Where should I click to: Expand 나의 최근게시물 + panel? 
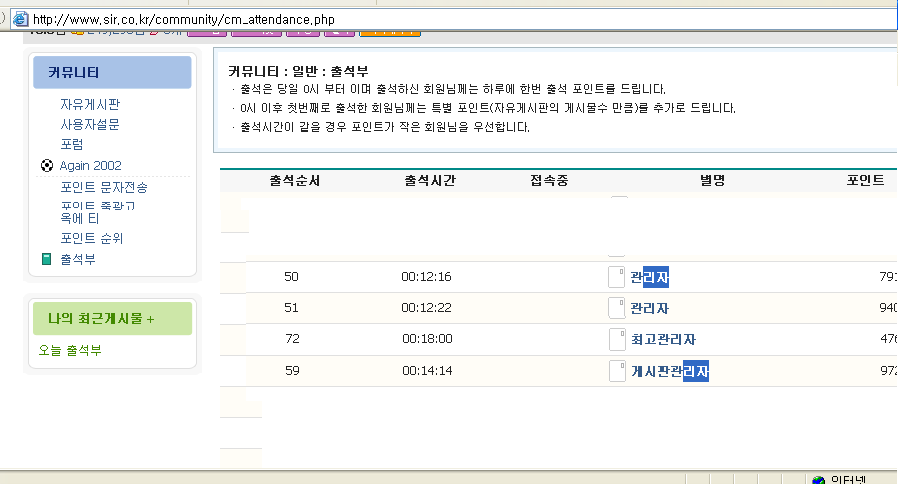tap(101, 319)
